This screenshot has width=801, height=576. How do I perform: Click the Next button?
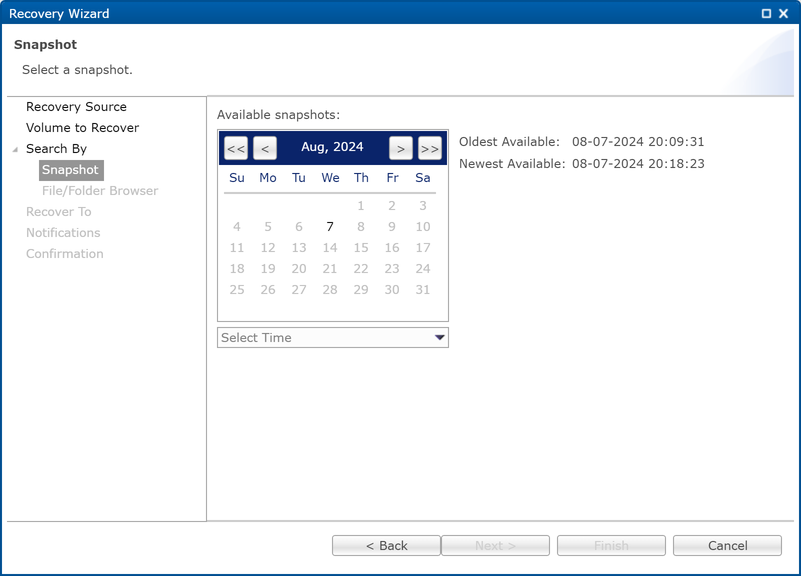click(x=495, y=545)
